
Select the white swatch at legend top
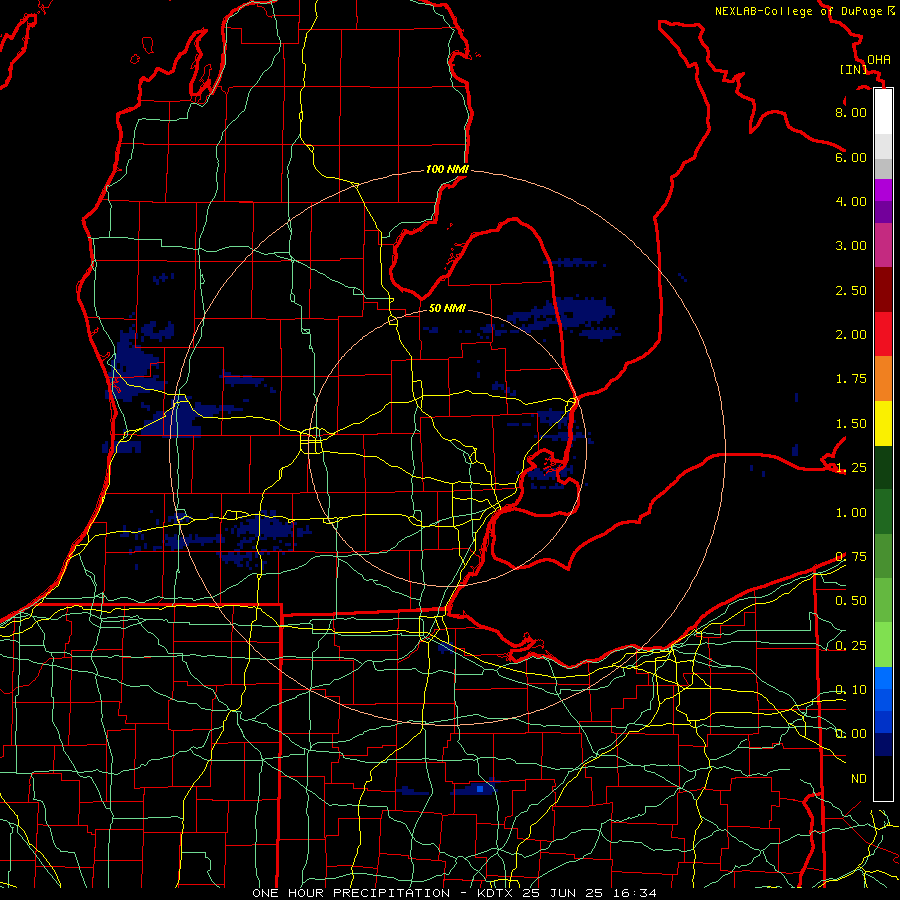(x=883, y=111)
